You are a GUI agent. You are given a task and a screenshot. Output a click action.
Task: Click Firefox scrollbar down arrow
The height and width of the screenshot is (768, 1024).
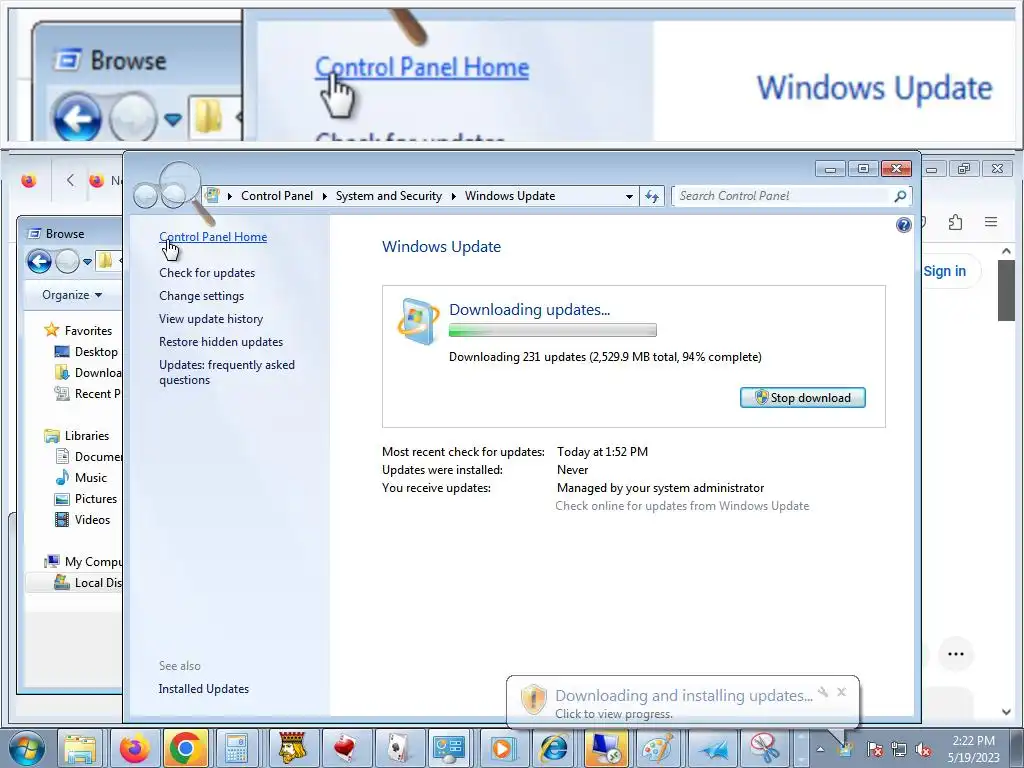(1006, 712)
